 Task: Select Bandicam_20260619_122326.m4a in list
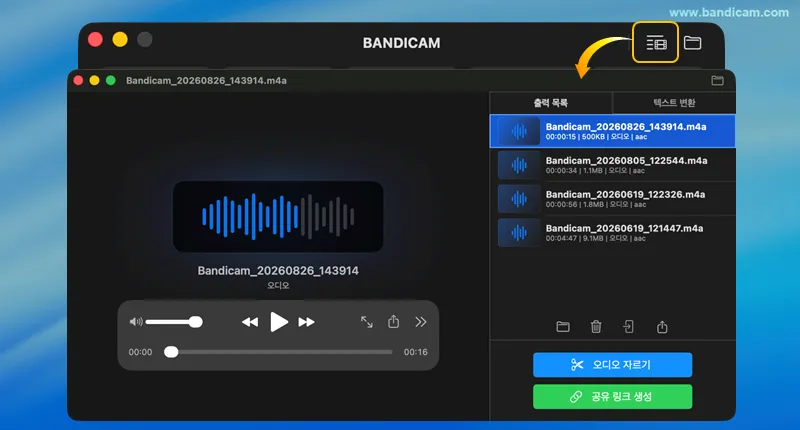point(612,198)
